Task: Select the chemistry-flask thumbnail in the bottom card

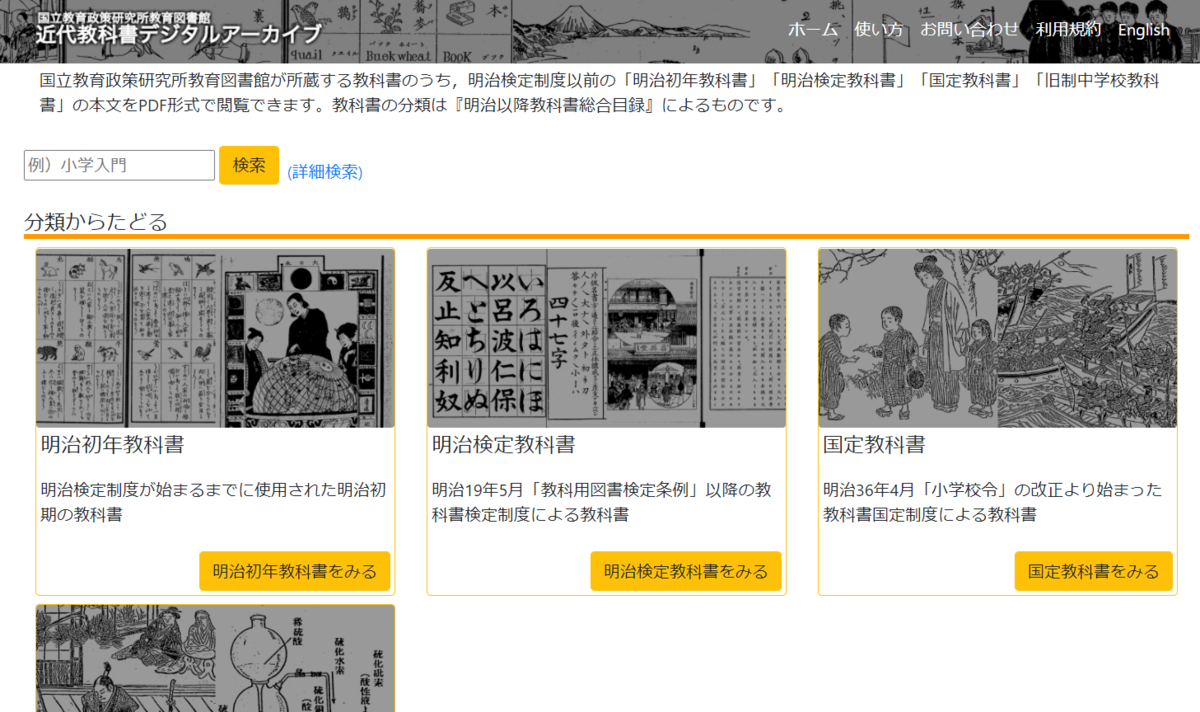Action: pyautogui.click(x=215, y=658)
